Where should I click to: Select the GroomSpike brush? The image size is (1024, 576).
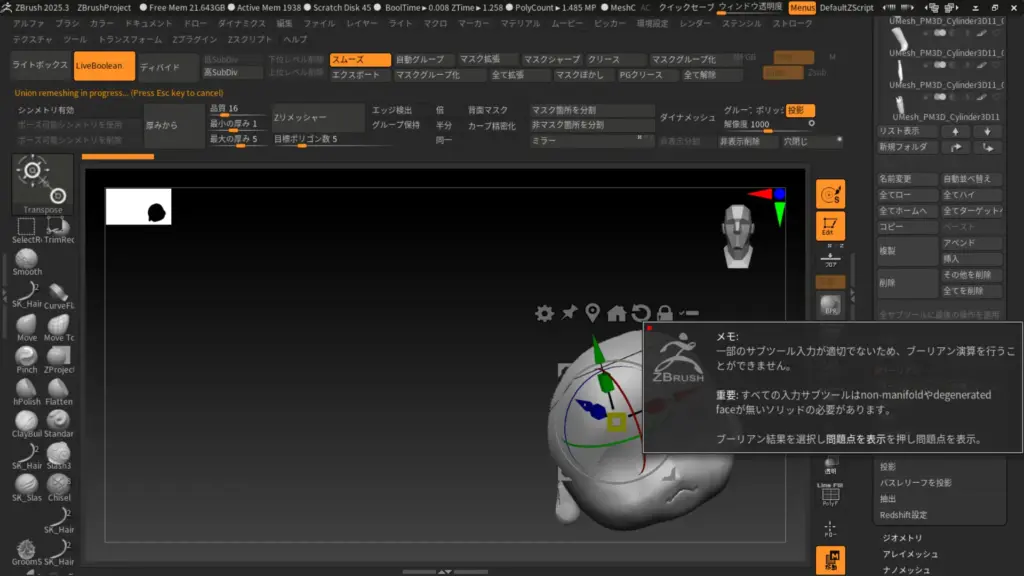[27, 552]
